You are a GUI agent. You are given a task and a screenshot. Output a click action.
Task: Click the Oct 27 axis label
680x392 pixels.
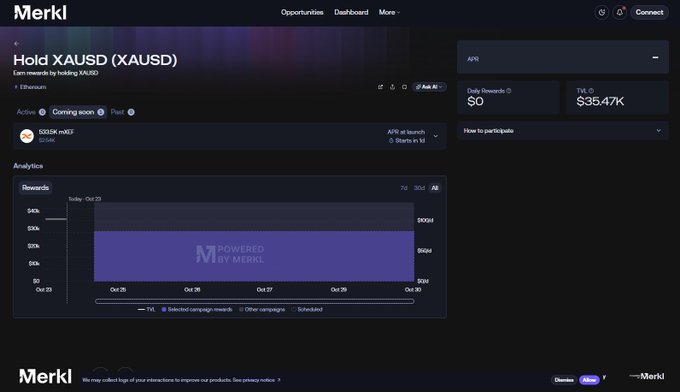coord(264,289)
